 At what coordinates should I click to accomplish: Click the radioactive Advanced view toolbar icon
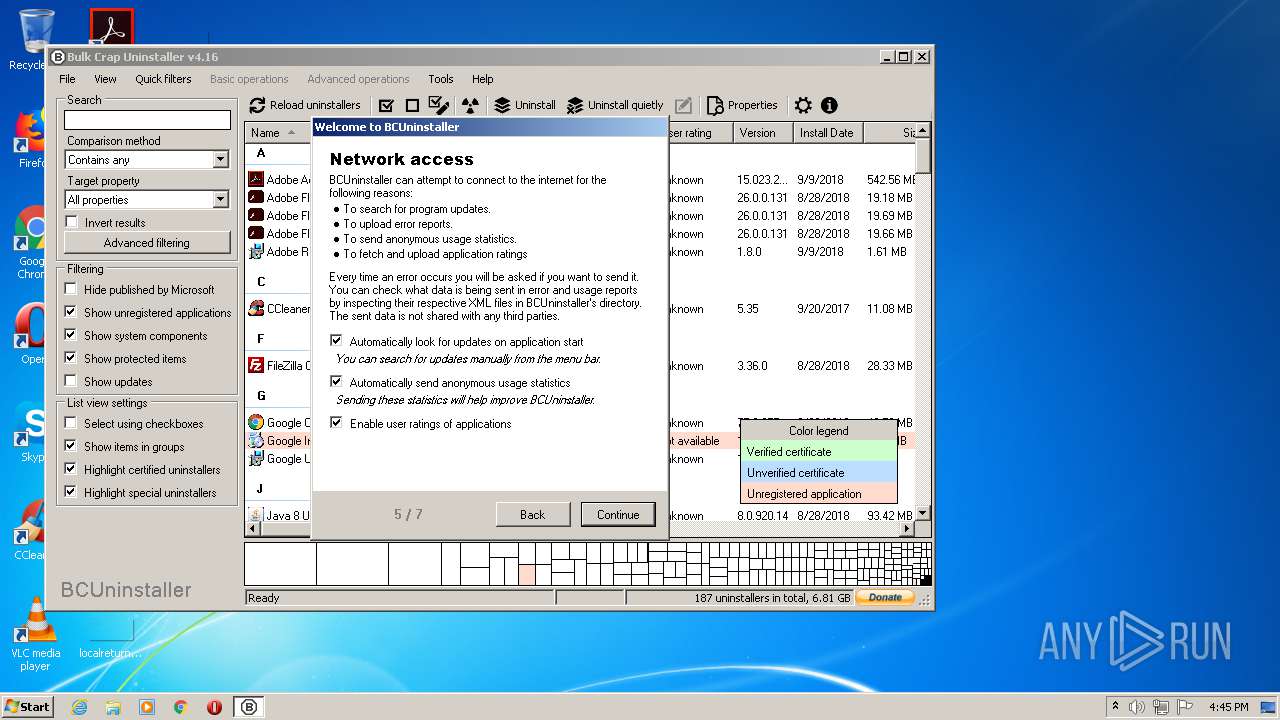470,105
